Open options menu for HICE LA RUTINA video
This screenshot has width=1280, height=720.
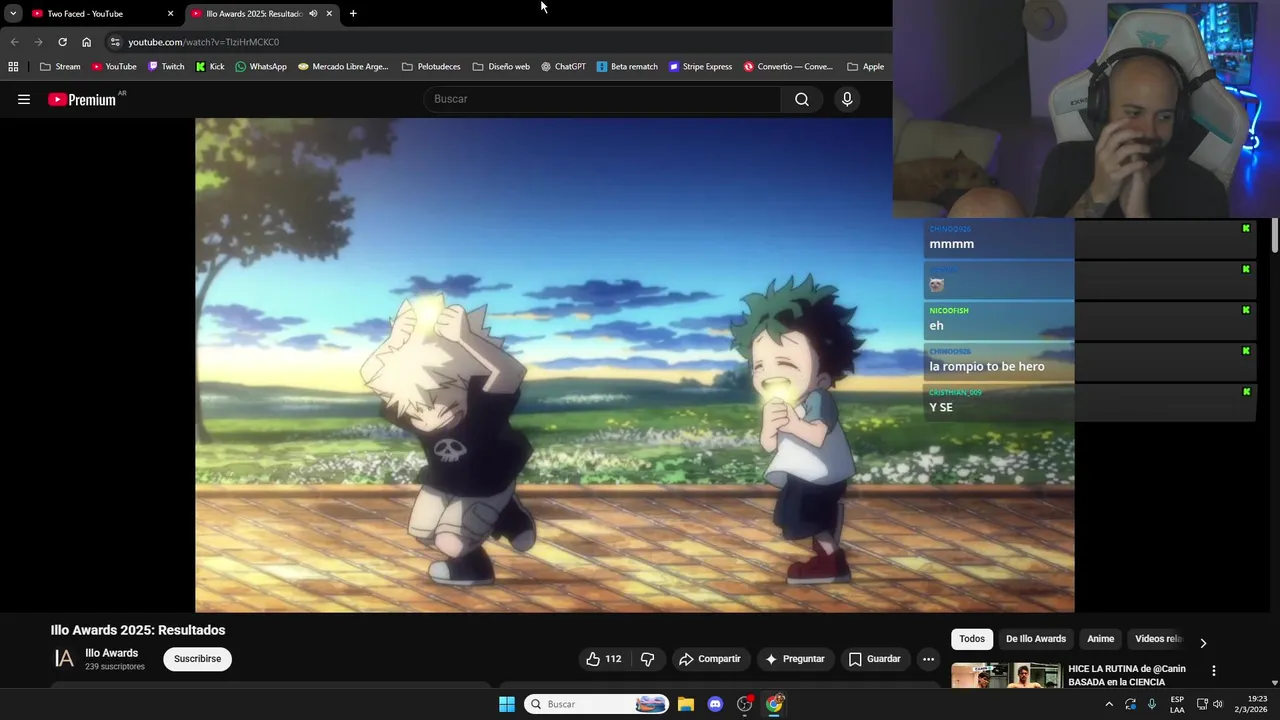coord(1213,671)
